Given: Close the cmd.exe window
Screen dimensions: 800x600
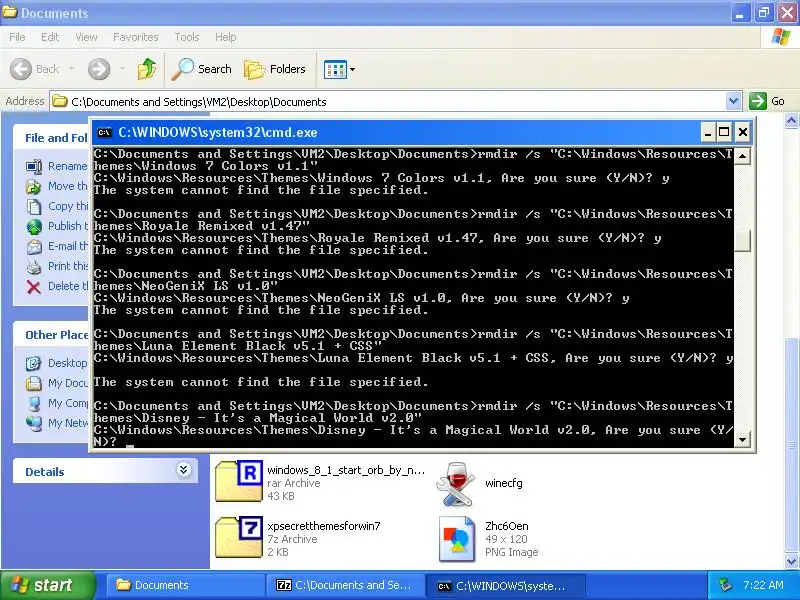Looking at the screenshot, I should click(743, 133).
